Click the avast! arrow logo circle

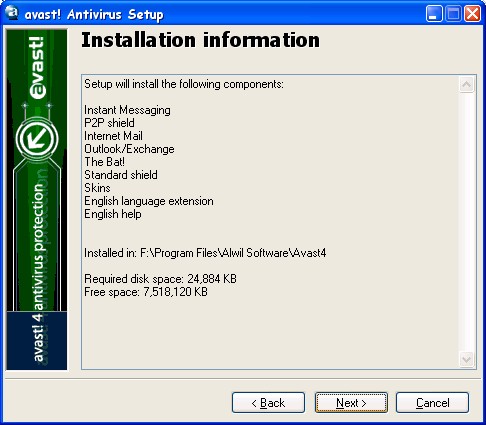point(37,139)
